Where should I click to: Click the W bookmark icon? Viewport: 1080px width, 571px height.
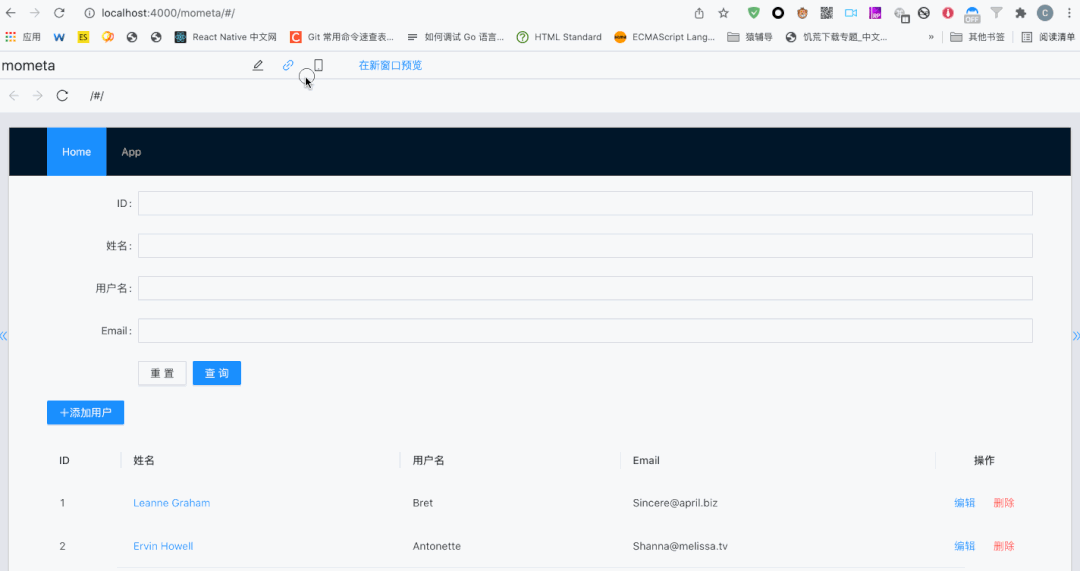click(59, 37)
